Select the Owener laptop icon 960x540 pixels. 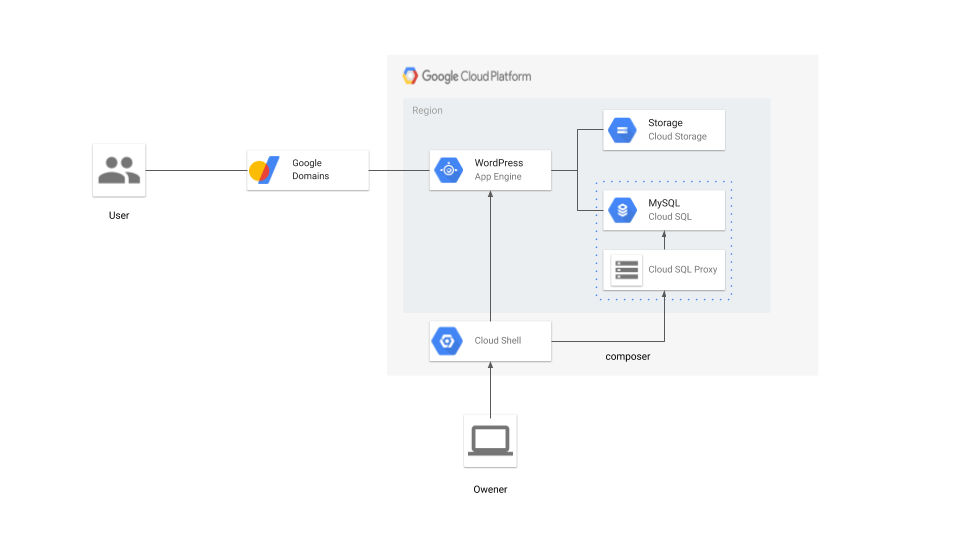point(490,441)
